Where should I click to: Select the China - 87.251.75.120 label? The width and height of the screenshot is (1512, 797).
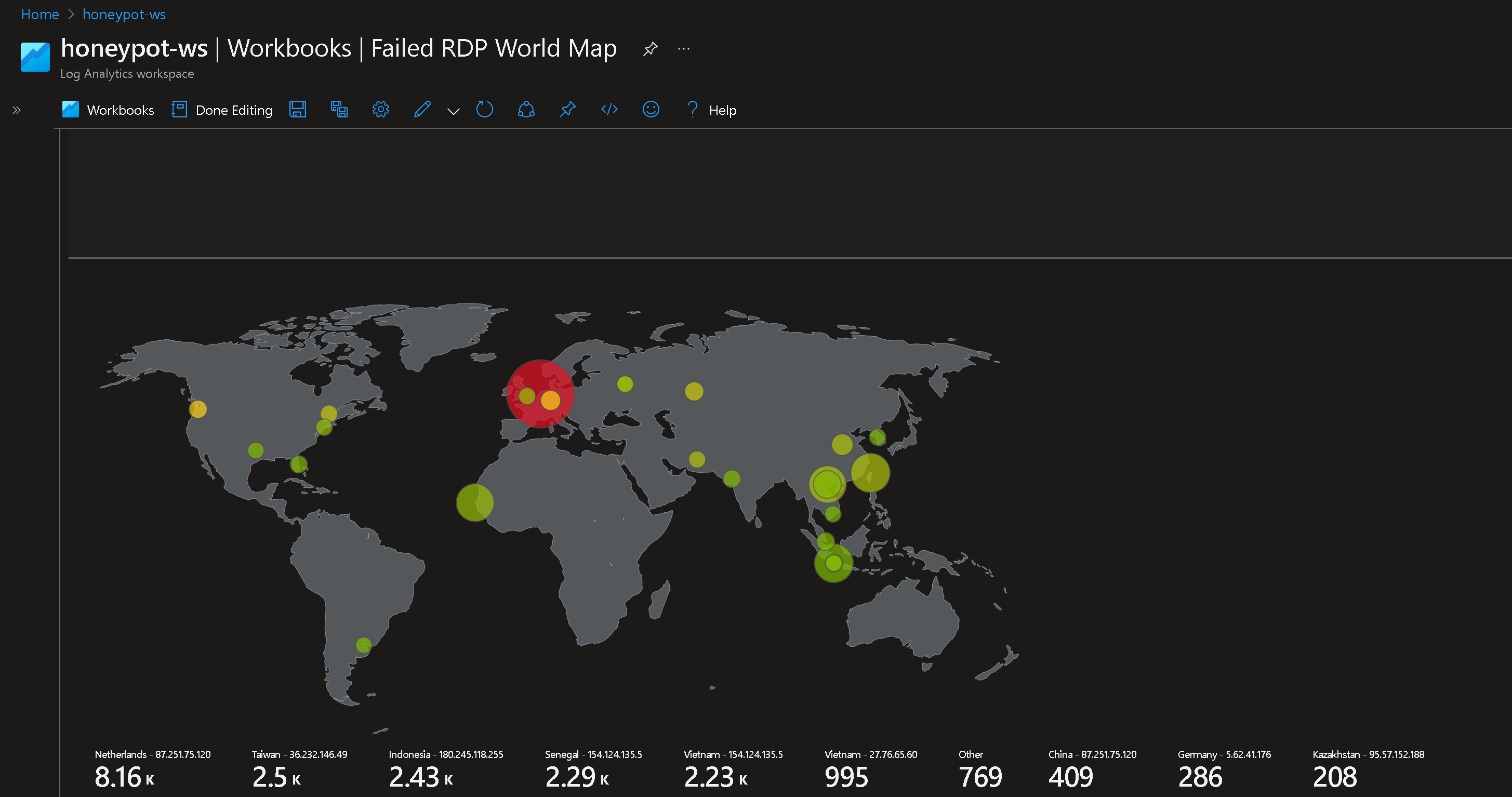coord(1092,754)
